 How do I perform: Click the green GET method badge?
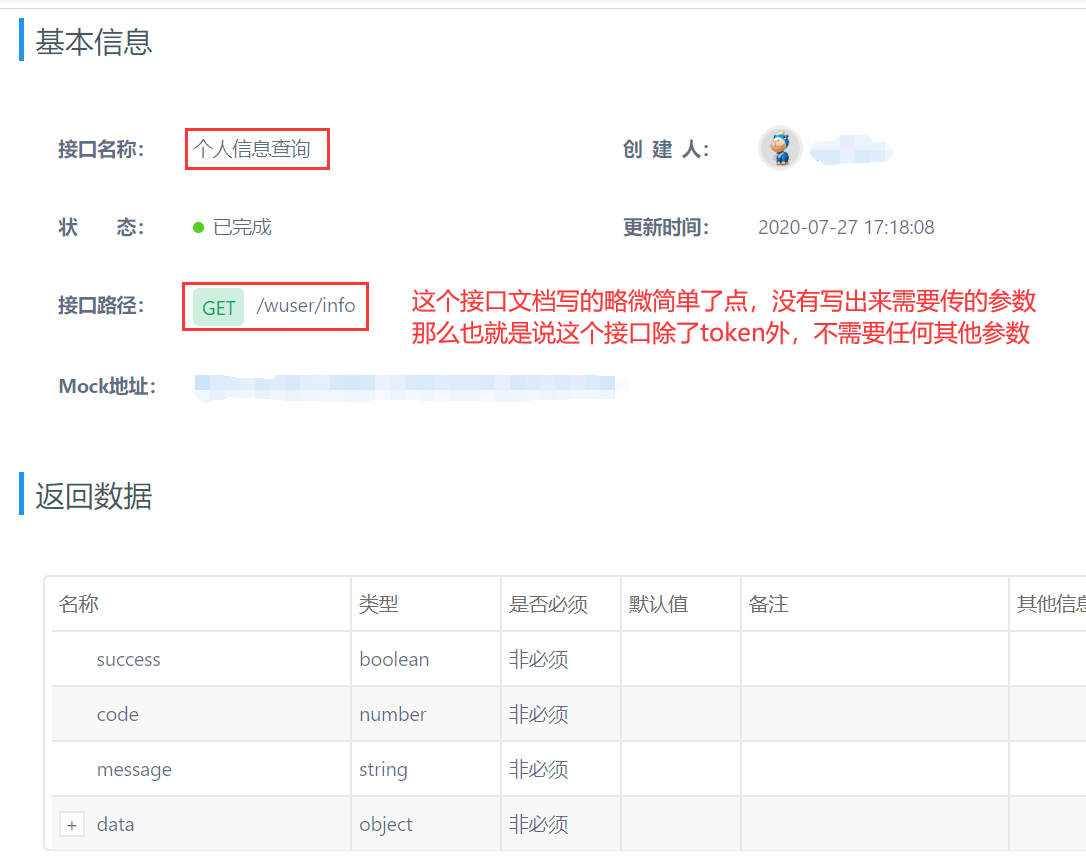[217, 307]
